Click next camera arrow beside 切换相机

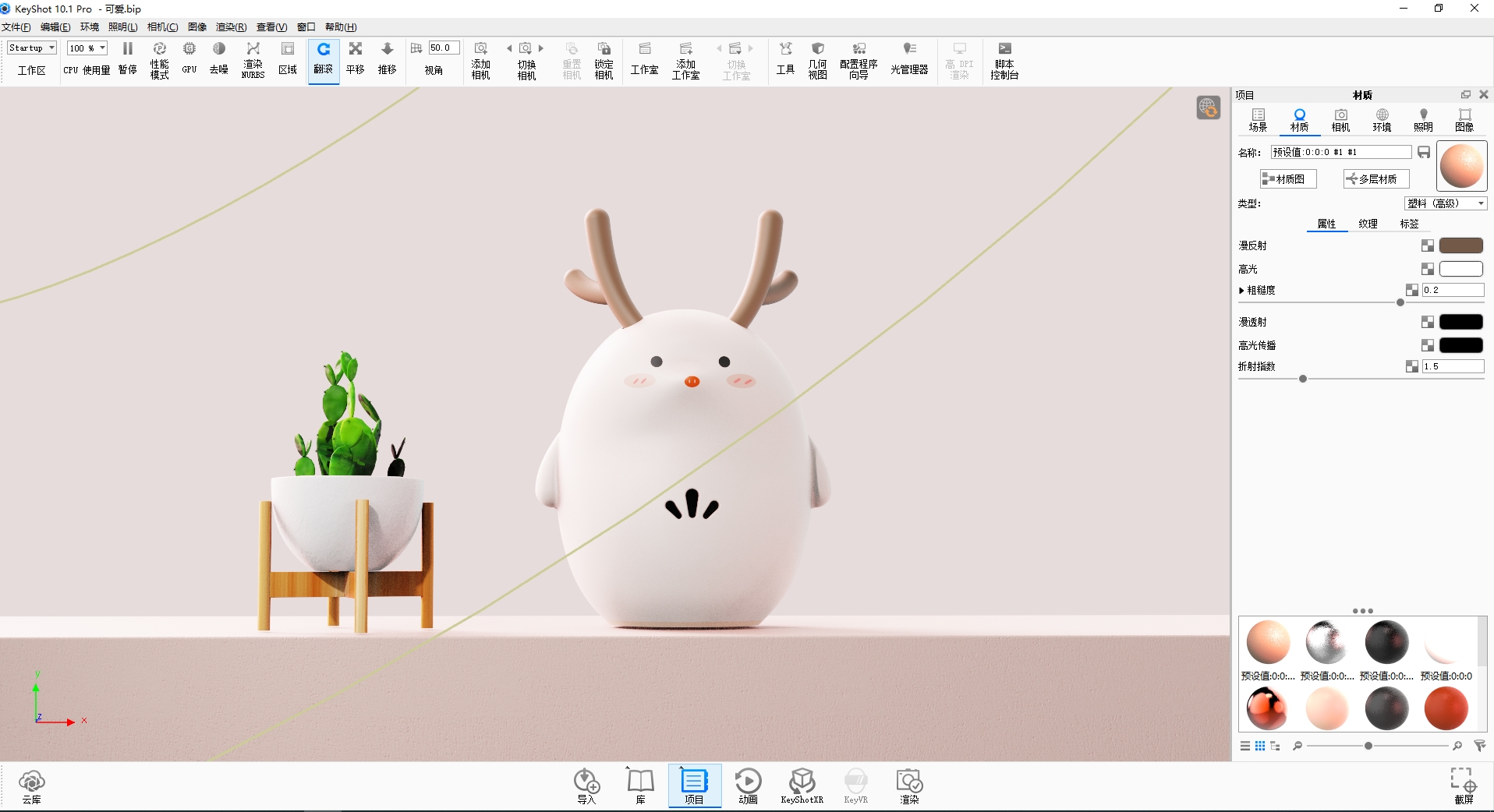point(541,48)
